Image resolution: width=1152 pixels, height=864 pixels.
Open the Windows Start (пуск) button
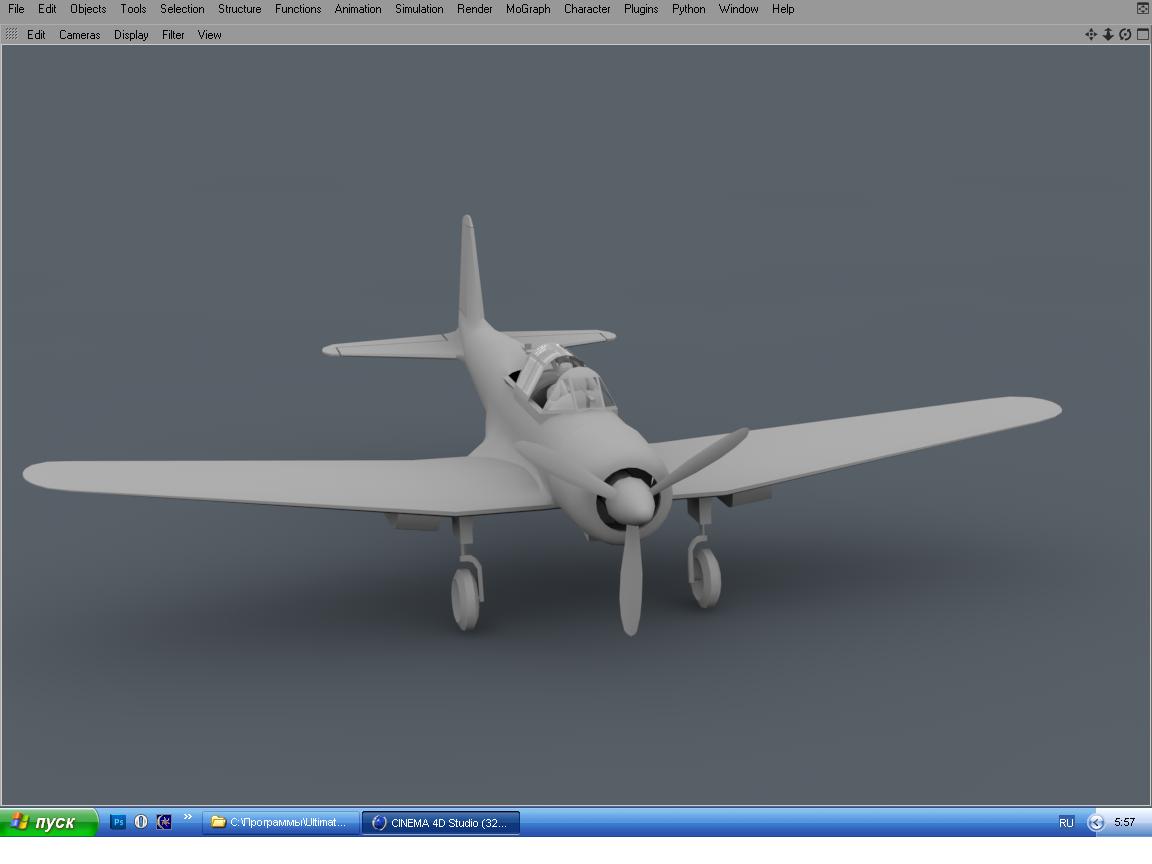click(x=48, y=822)
